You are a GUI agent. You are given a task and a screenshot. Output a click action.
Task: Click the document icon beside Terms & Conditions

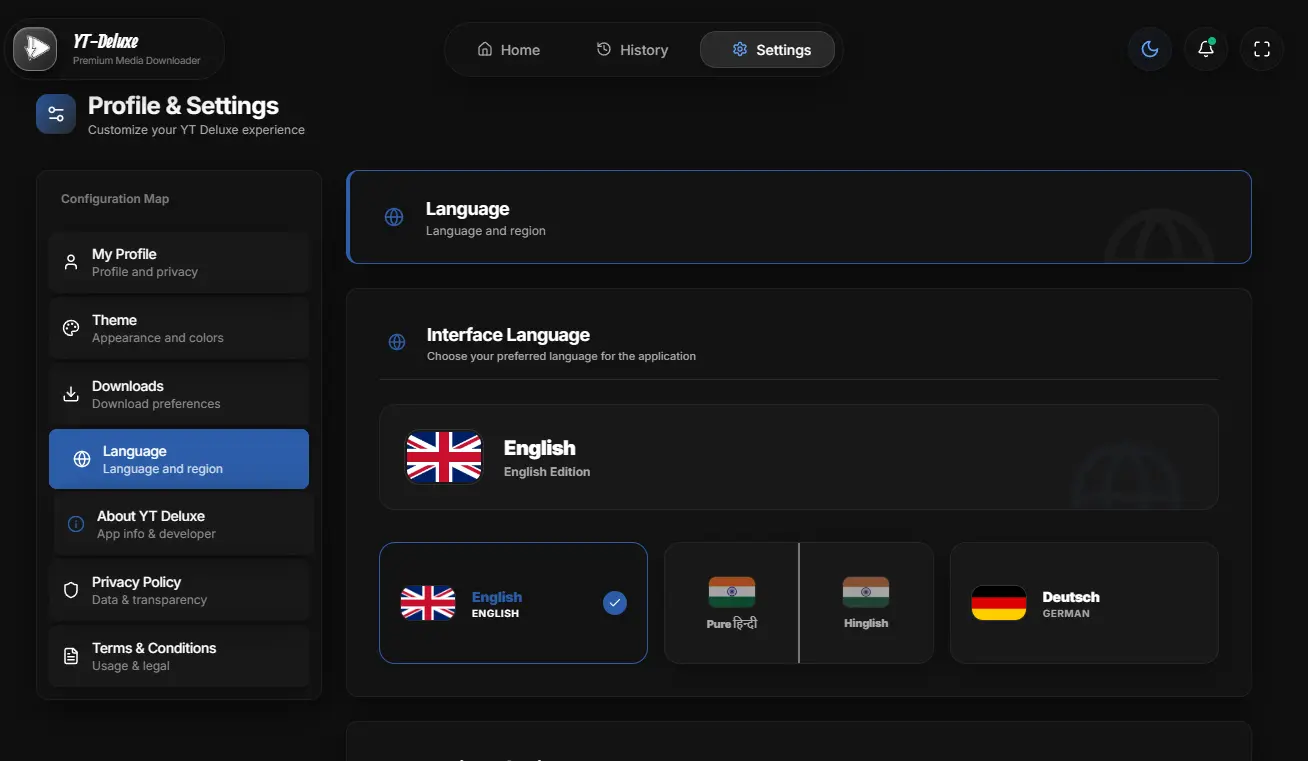71,656
